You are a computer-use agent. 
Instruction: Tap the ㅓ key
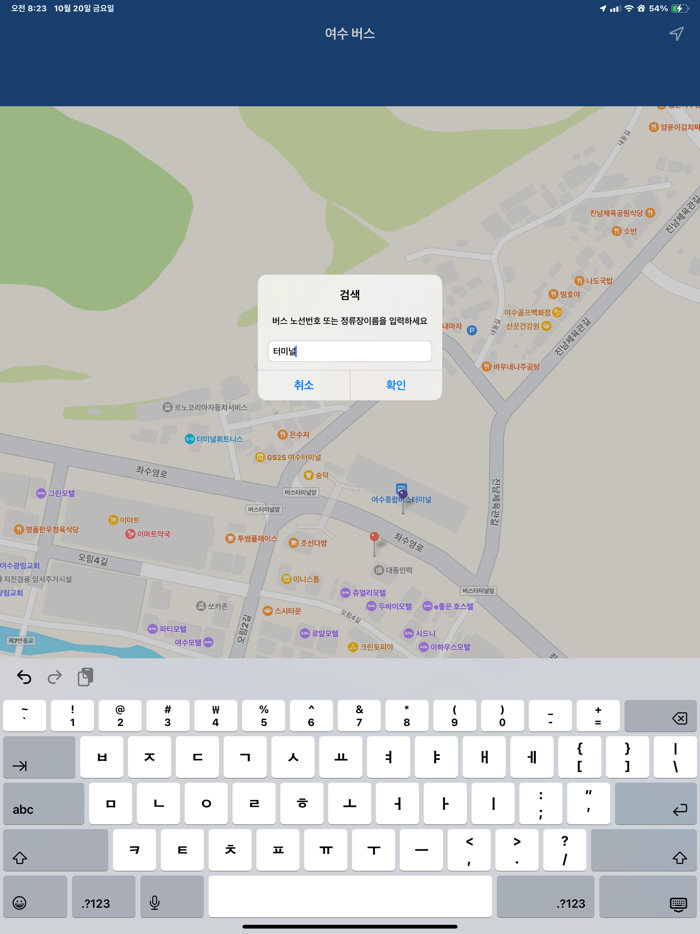[x=397, y=804]
